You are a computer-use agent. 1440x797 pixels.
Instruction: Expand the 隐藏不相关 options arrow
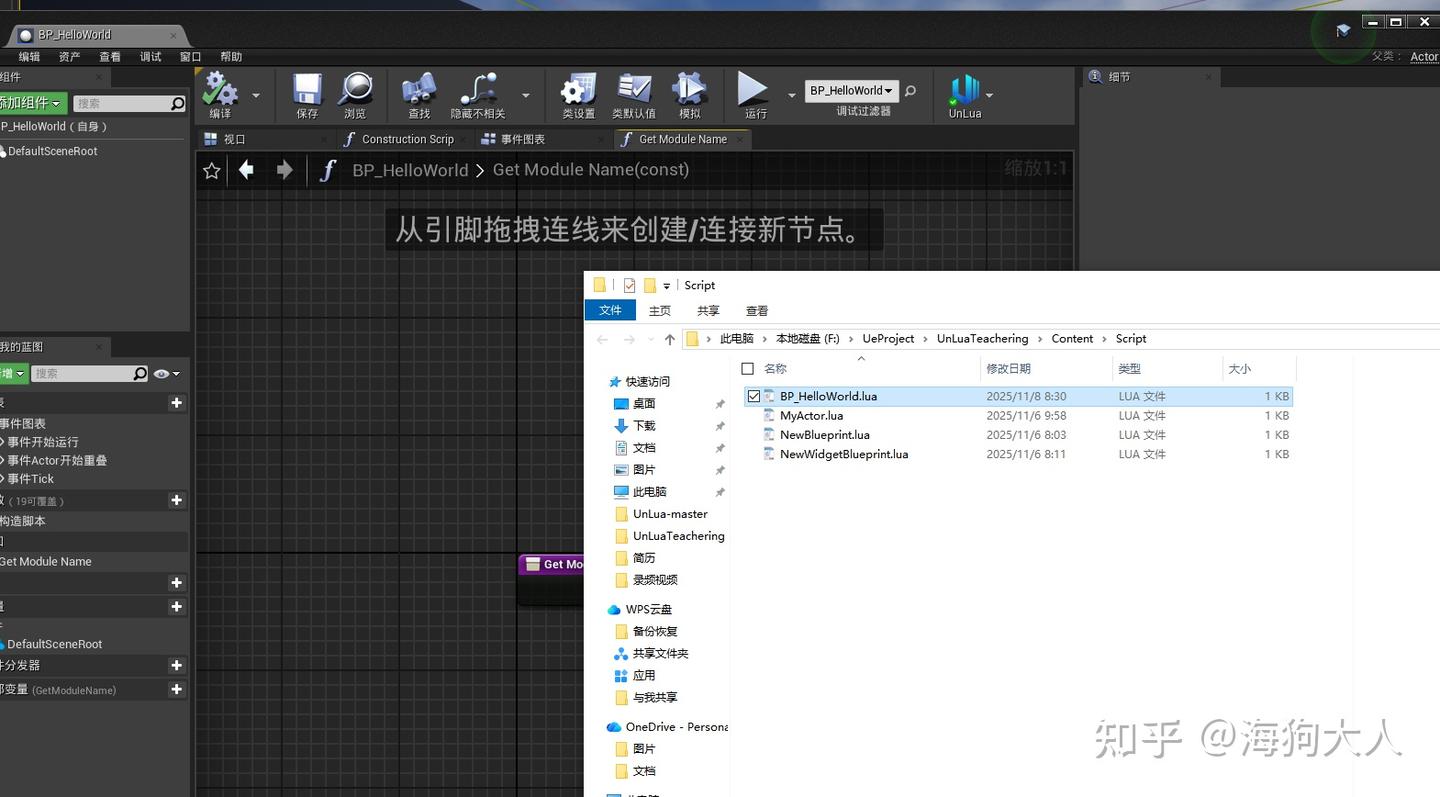[x=526, y=95]
